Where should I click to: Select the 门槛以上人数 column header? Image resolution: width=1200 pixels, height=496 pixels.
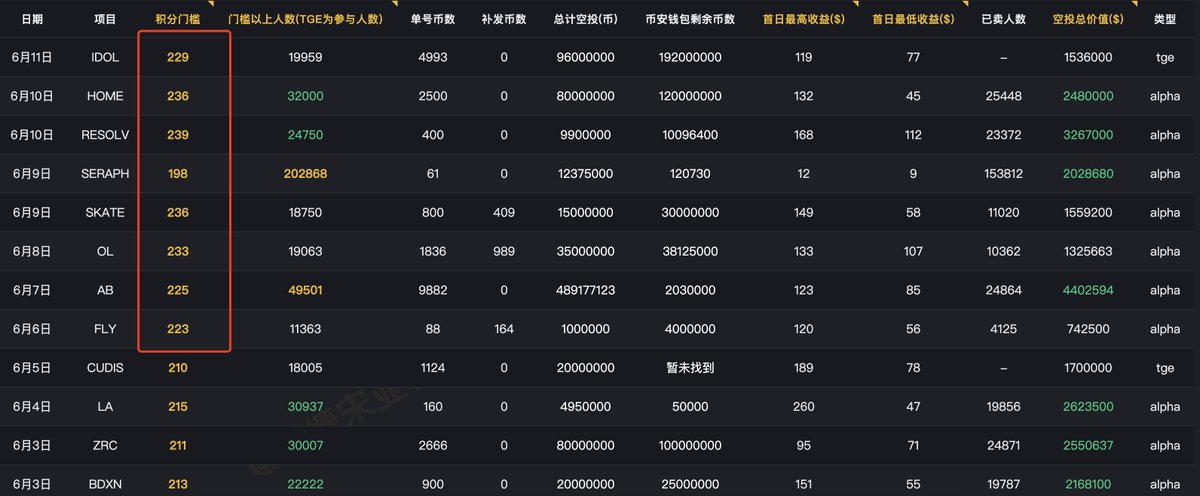(305, 19)
